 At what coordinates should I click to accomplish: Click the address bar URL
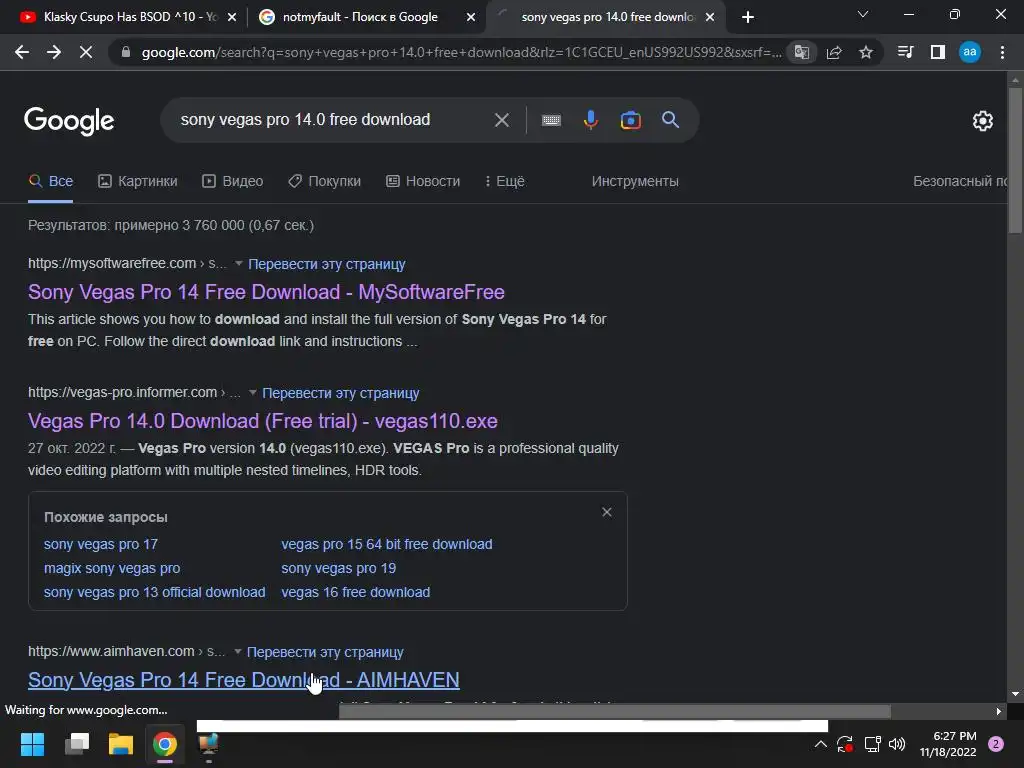pos(461,52)
